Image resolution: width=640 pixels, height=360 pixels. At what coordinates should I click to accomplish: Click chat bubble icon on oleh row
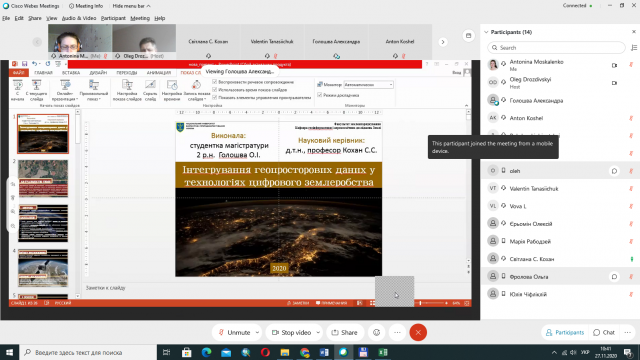614,171
